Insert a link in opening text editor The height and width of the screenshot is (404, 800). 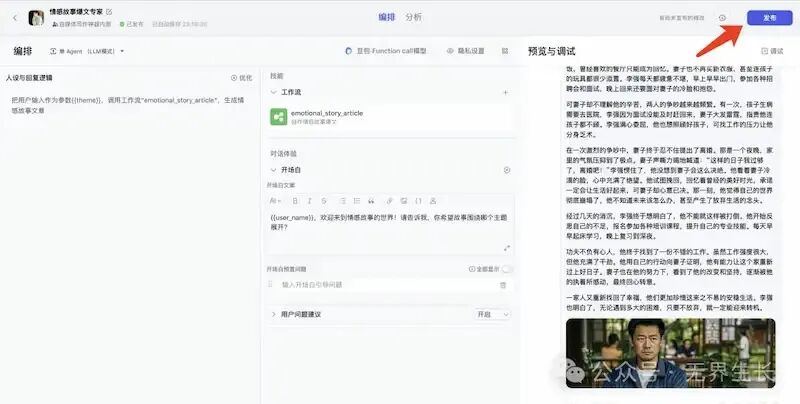pos(389,200)
